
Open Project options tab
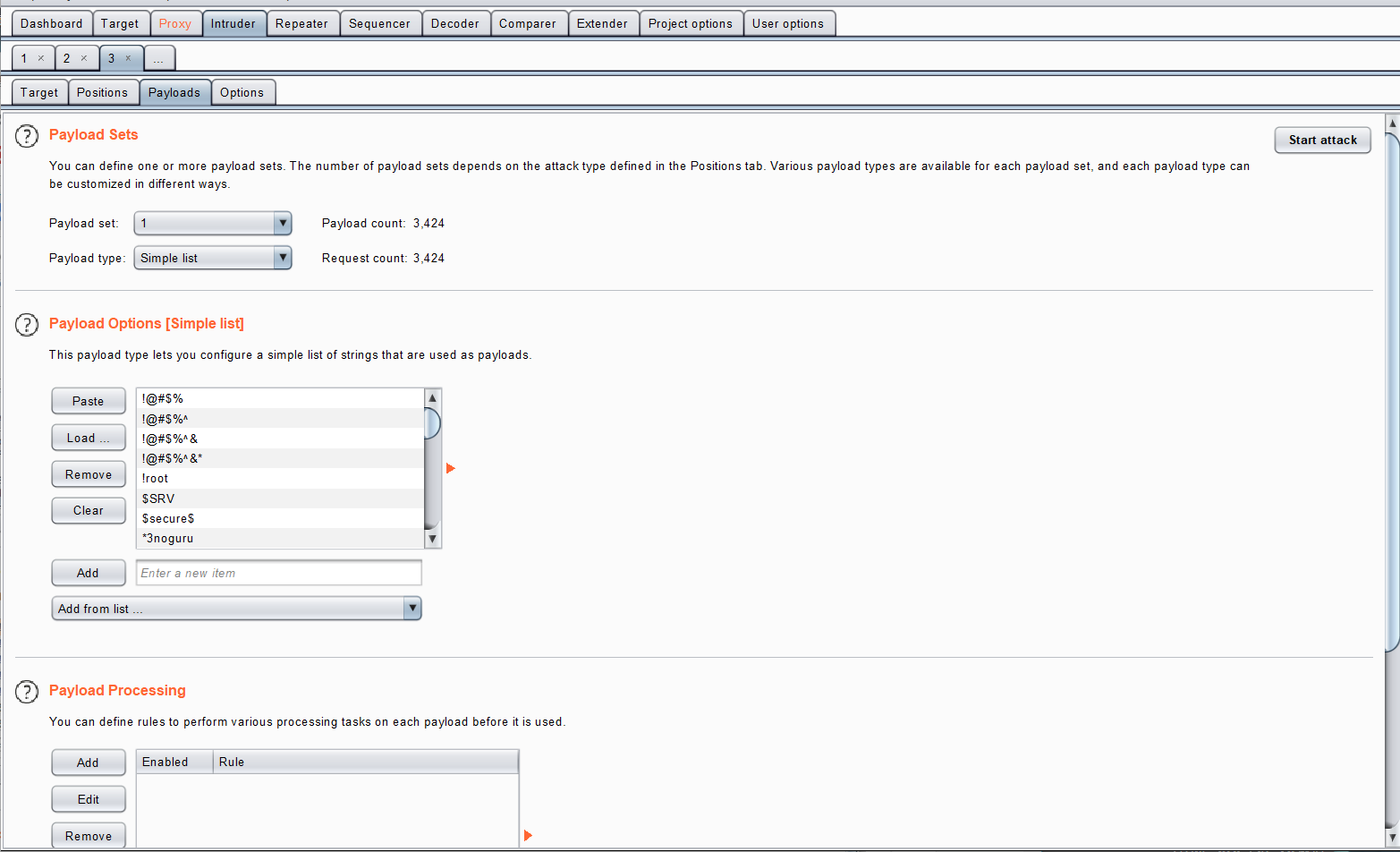pos(691,23)
